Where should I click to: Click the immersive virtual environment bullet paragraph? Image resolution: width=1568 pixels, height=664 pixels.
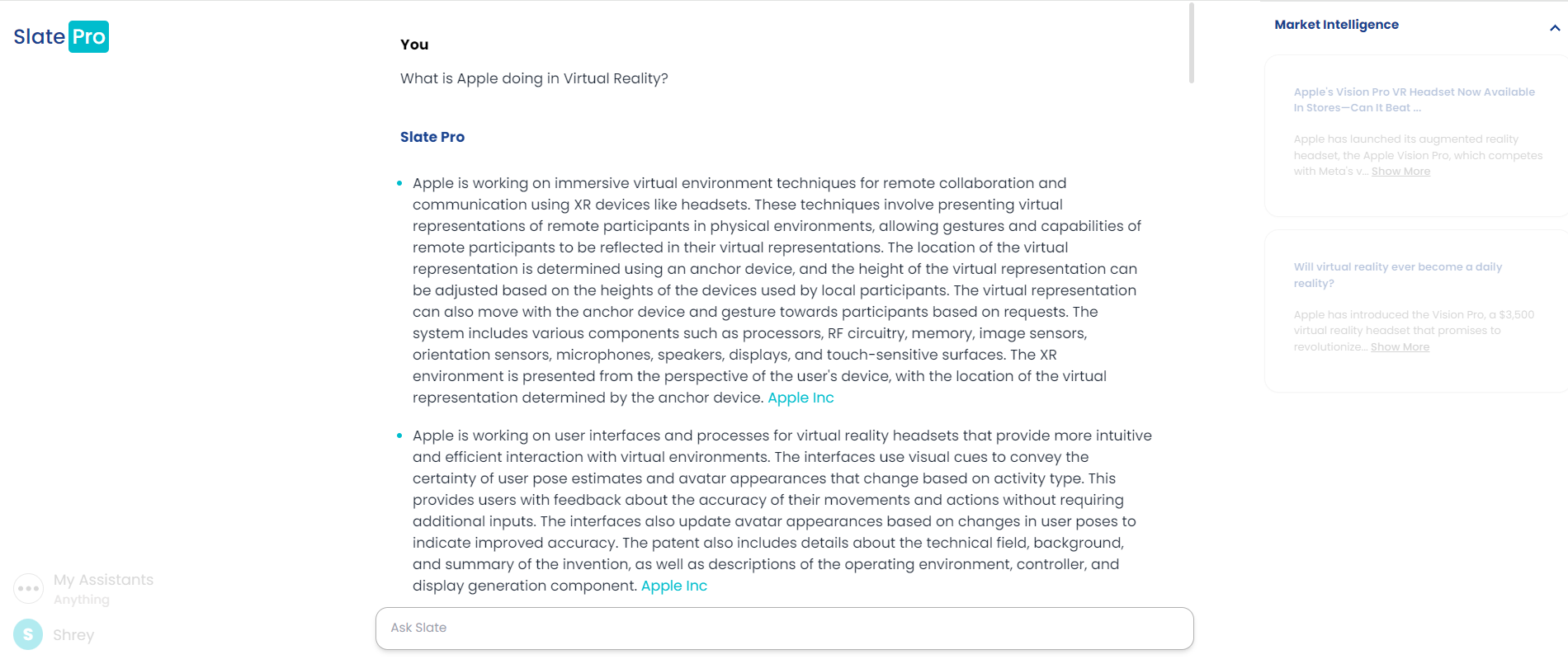776,290
